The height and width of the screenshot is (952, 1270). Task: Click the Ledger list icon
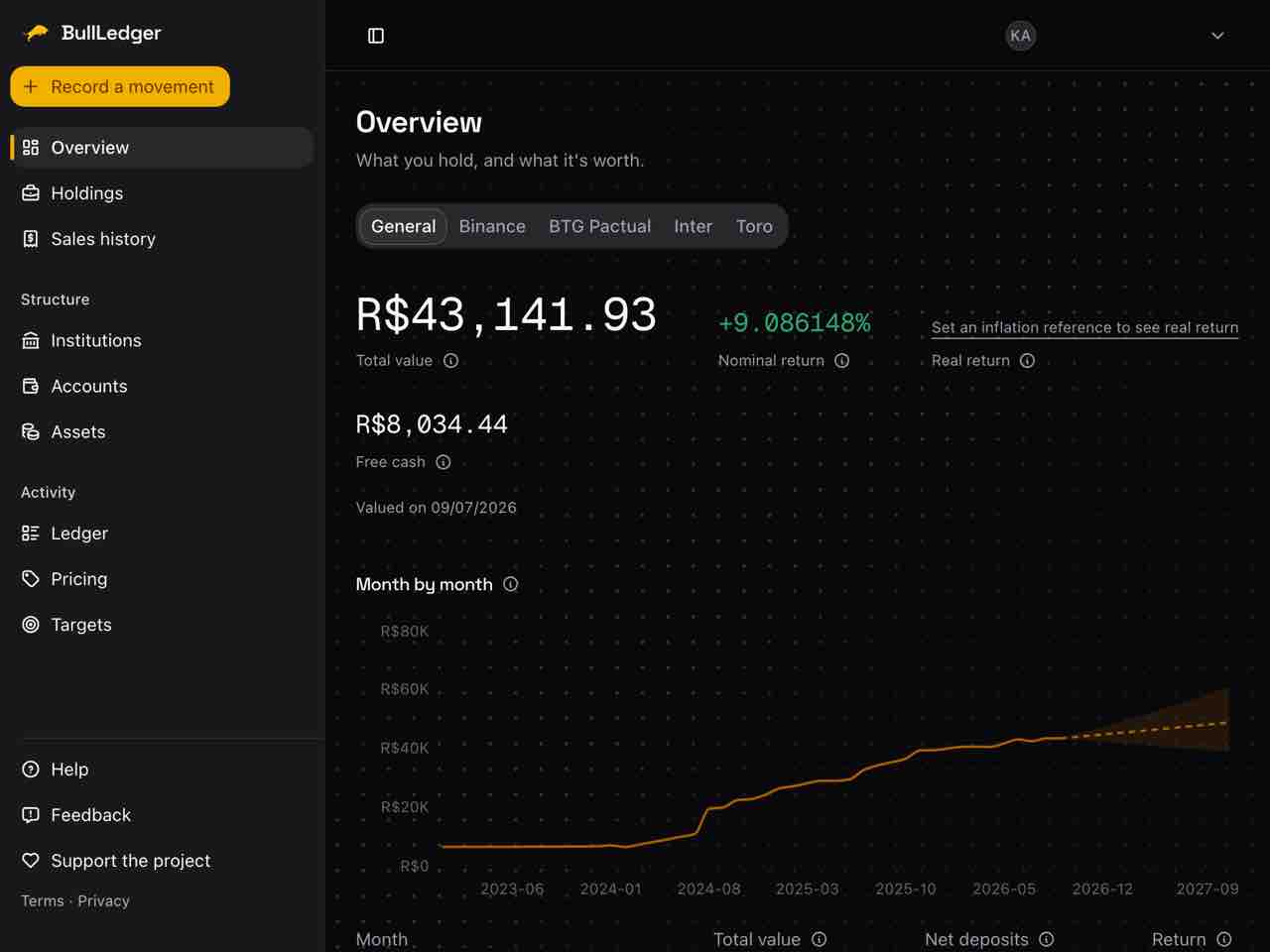point(31,534)
